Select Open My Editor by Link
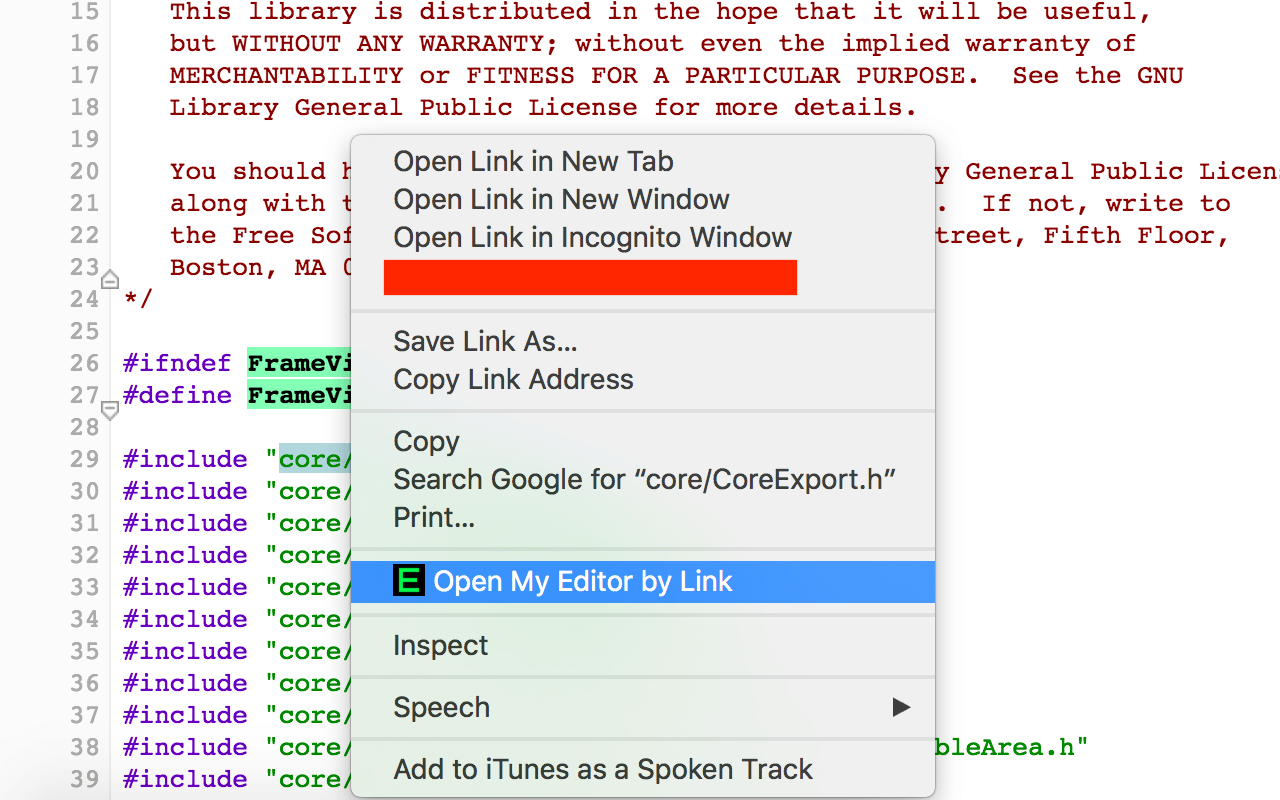This screenshot has width=1280, height=800. coord(583,582)
